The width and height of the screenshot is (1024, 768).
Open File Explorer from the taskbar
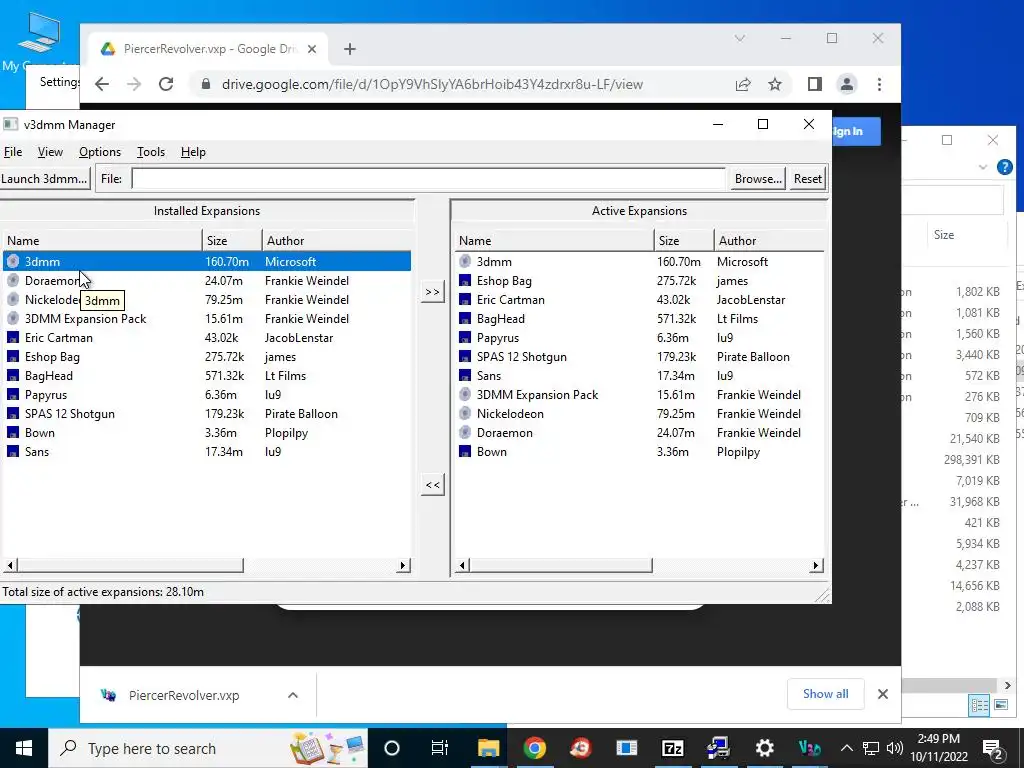coord(488,748)
